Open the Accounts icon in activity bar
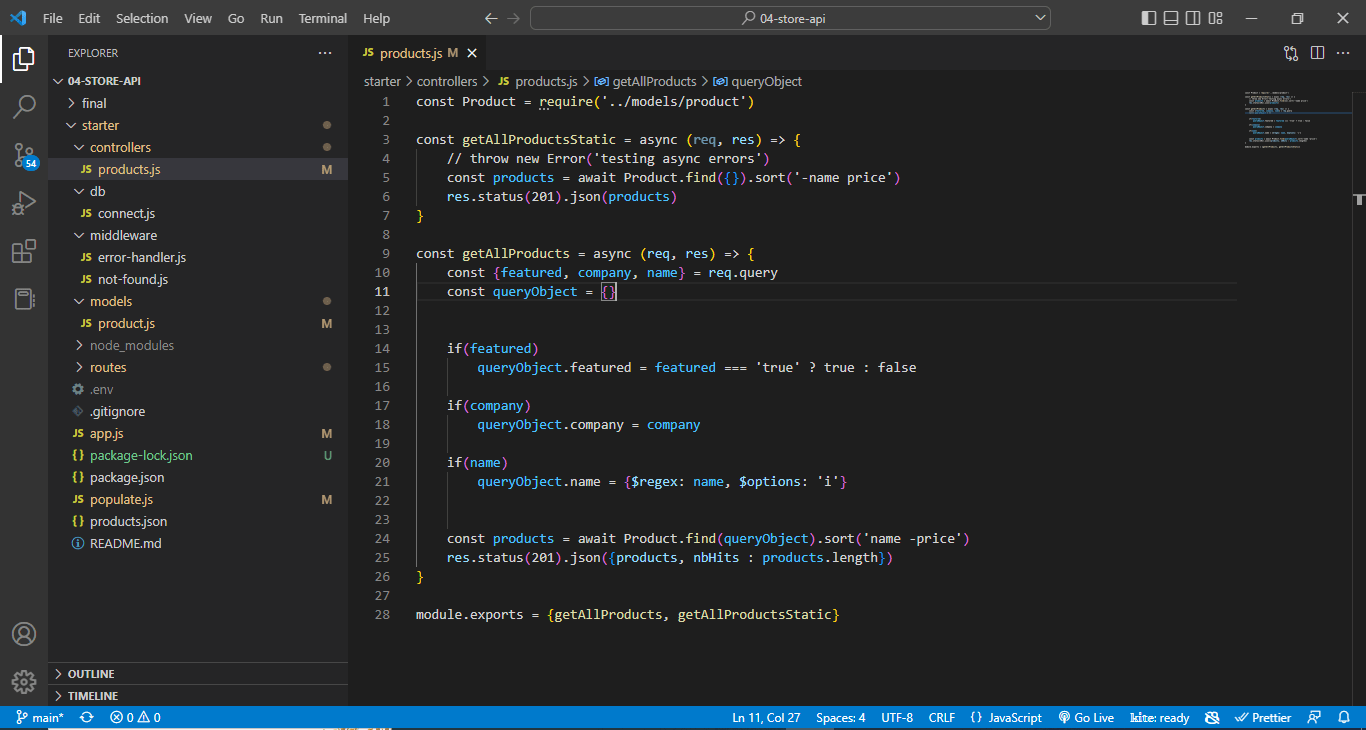This screenshot has width=1366, height=730. [24, 635]
